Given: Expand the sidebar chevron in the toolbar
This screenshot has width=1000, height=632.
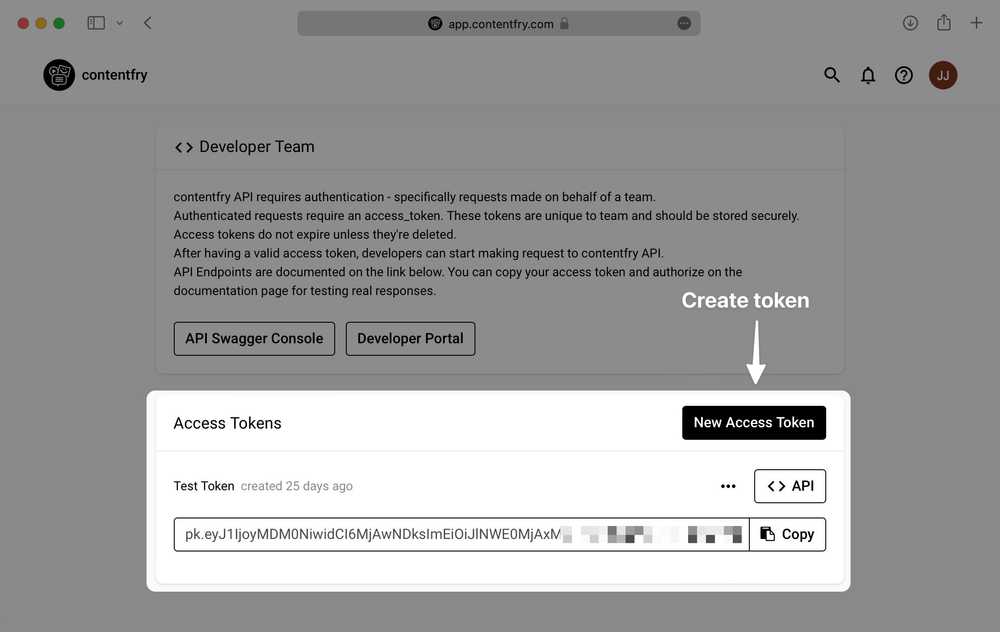Looking at the screenshot, I should 117,22.
